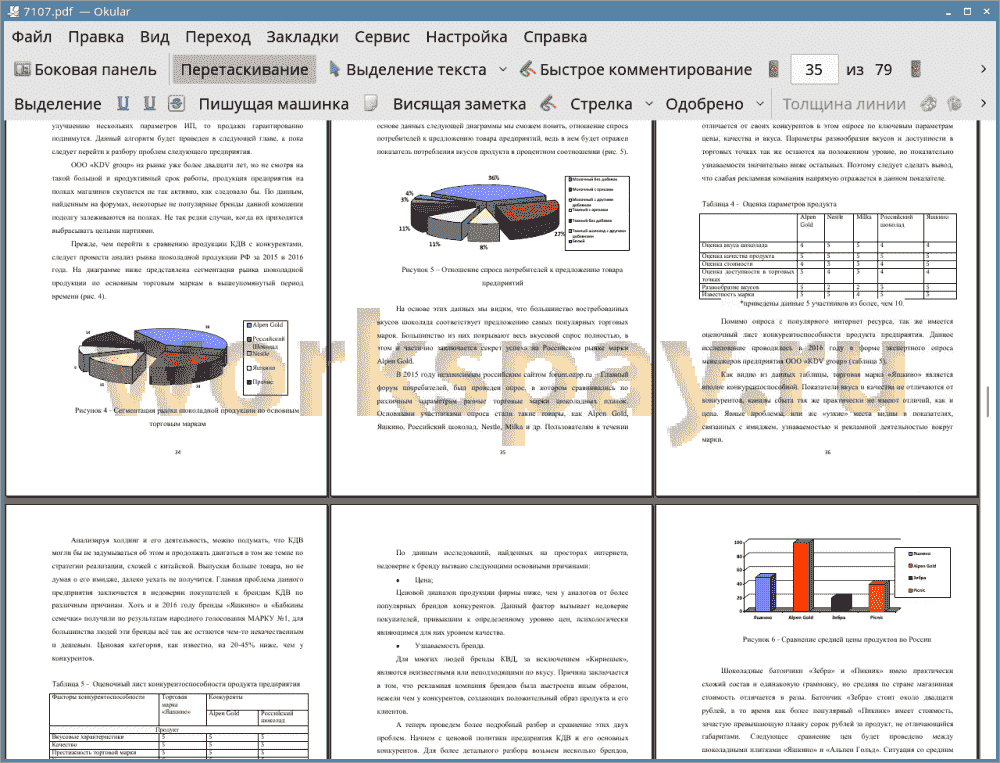Open the Справка menu
Screen dimensions: 1000x763
tap(555, 37)
